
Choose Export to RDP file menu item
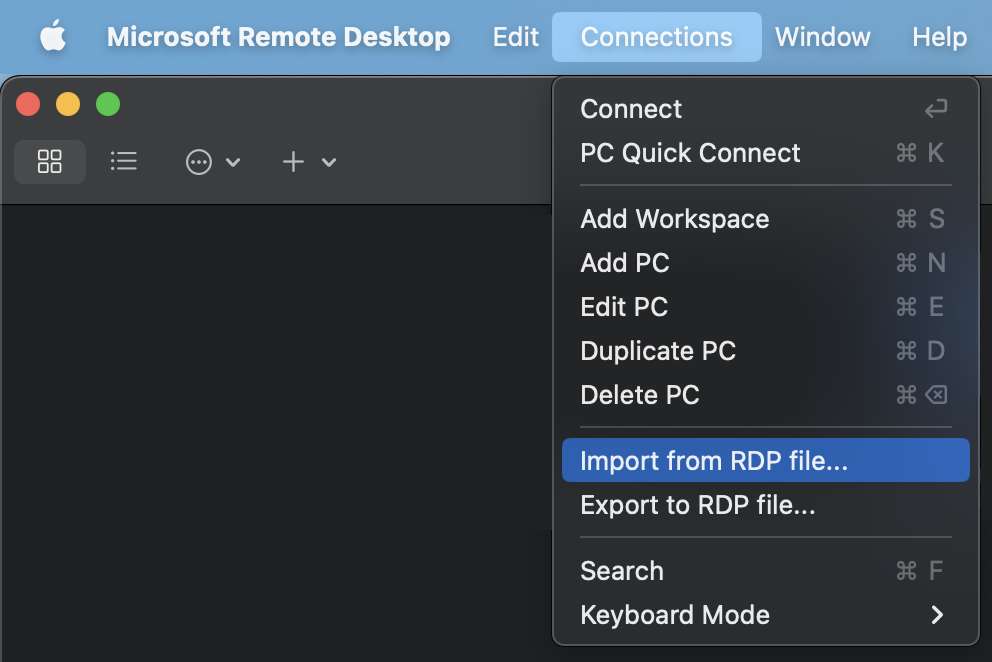point(766,504)
